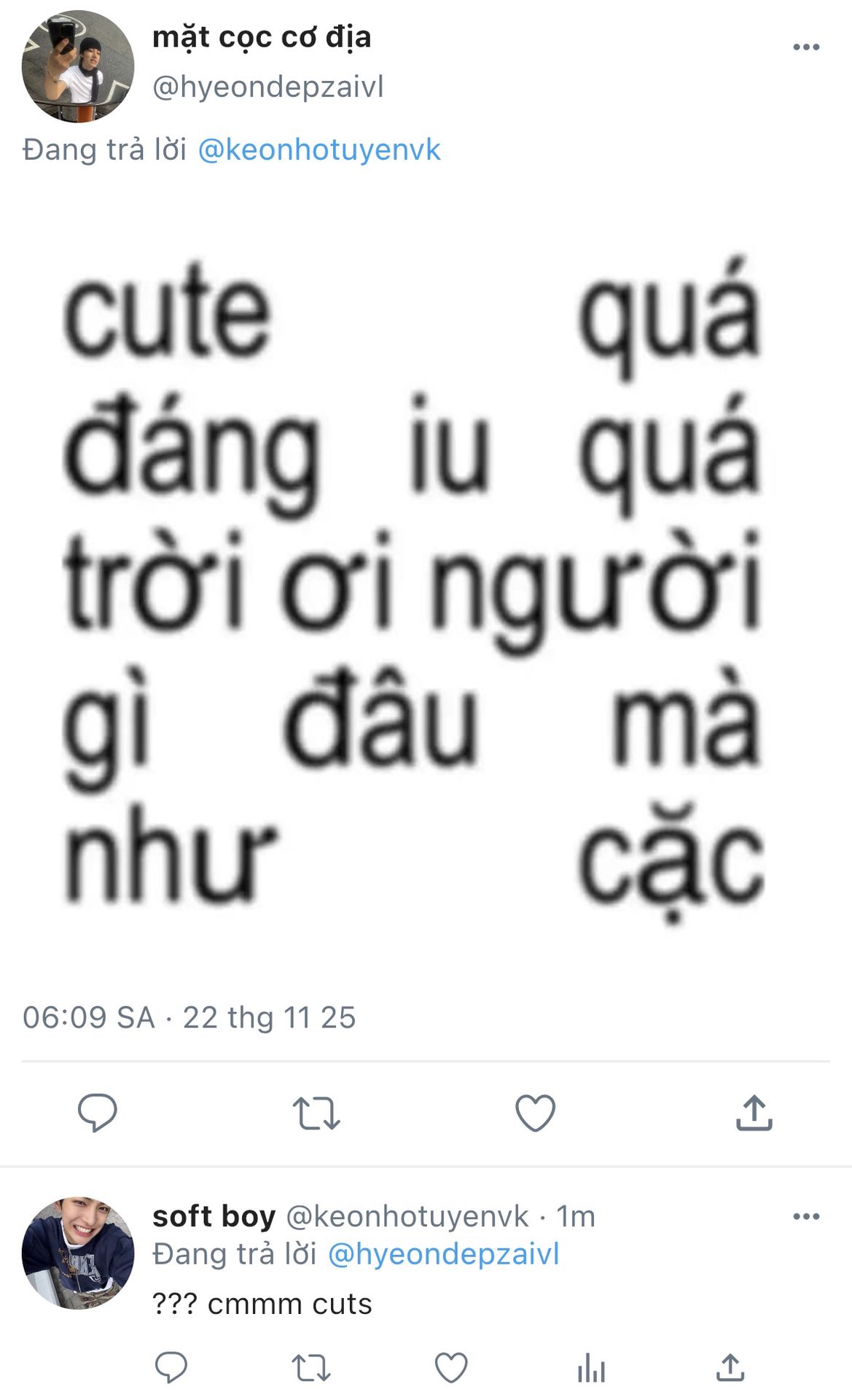This screenshot has width=852, height=1400.
Task: Open hyeondepzaivl profile picture
Action: pyautogui.click(x=78, y=66)
